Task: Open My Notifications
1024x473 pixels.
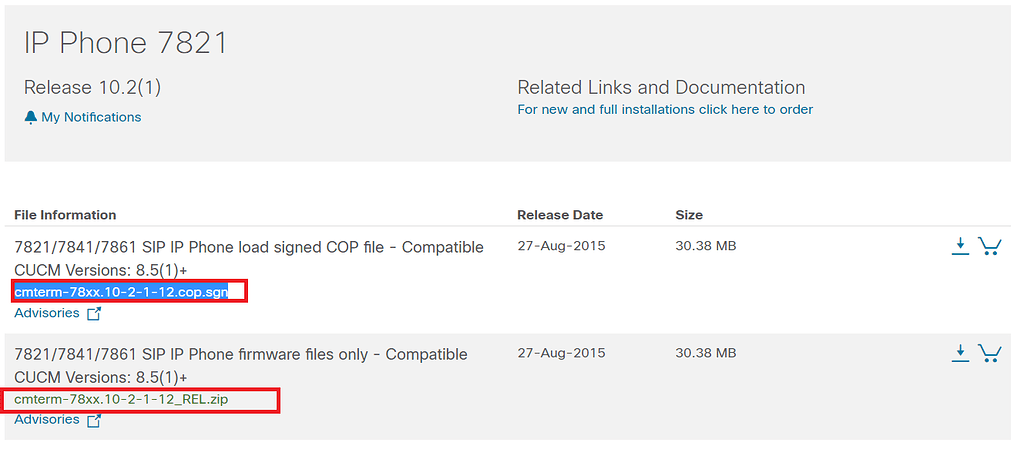Action: (91, 117)
